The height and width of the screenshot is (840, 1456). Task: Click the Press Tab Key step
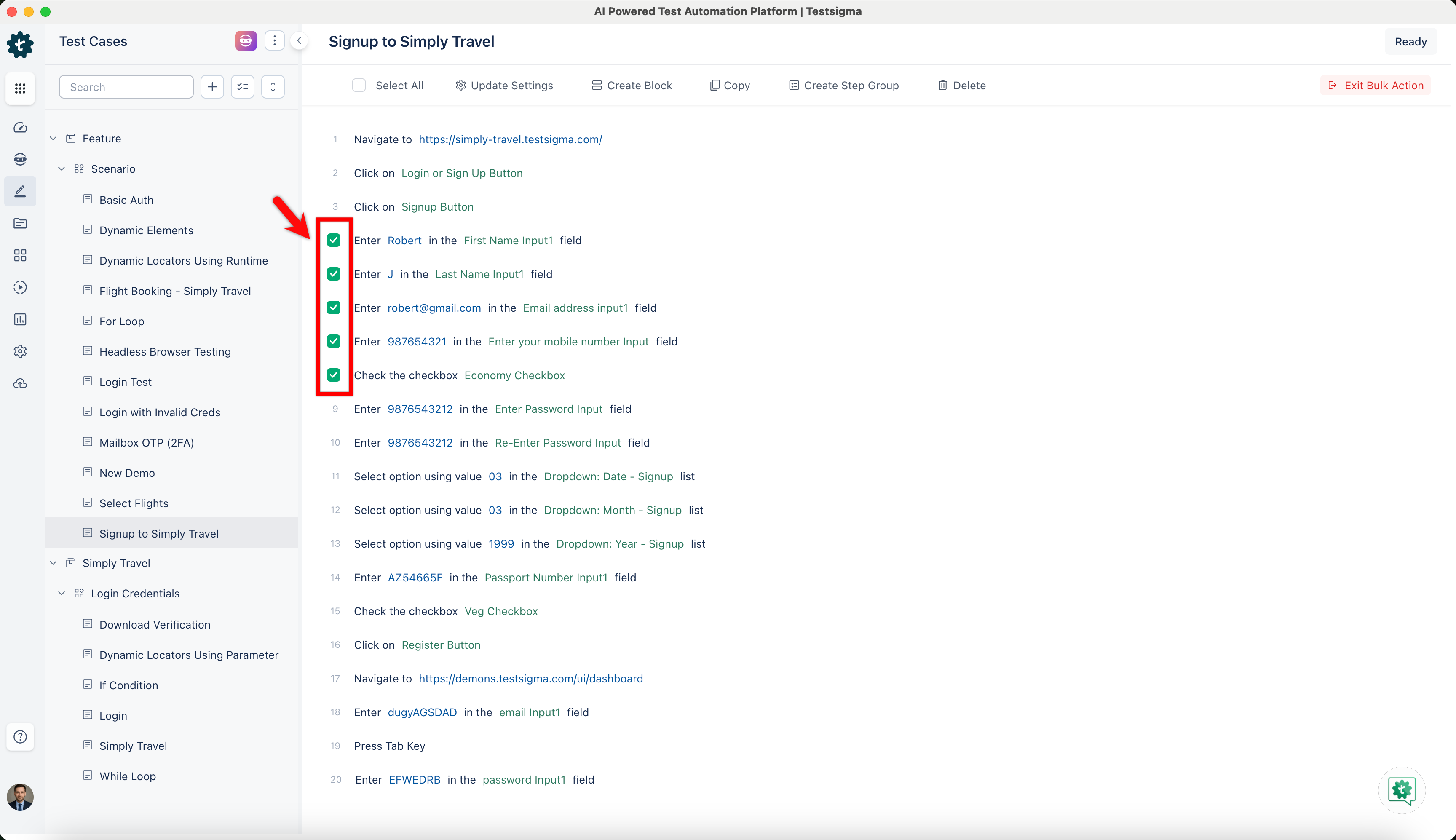[389, 746]
